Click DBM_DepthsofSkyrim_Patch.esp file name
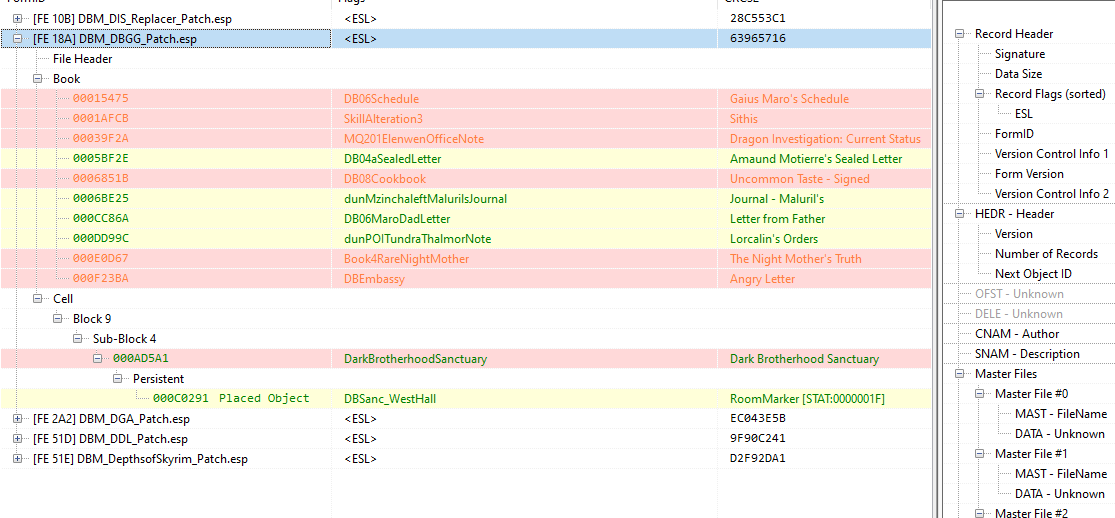The image size is (1115, 518). (140, 459)
